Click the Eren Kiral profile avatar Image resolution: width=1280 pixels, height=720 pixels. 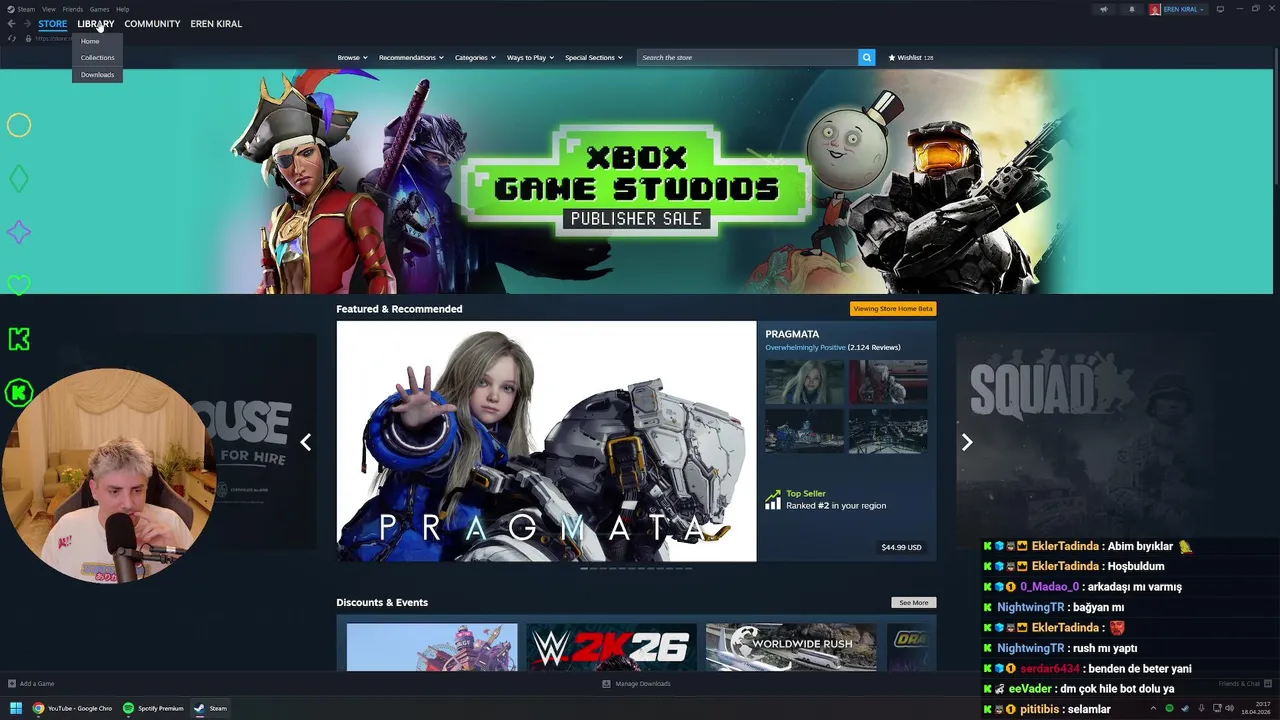[x=1155, y=9]
